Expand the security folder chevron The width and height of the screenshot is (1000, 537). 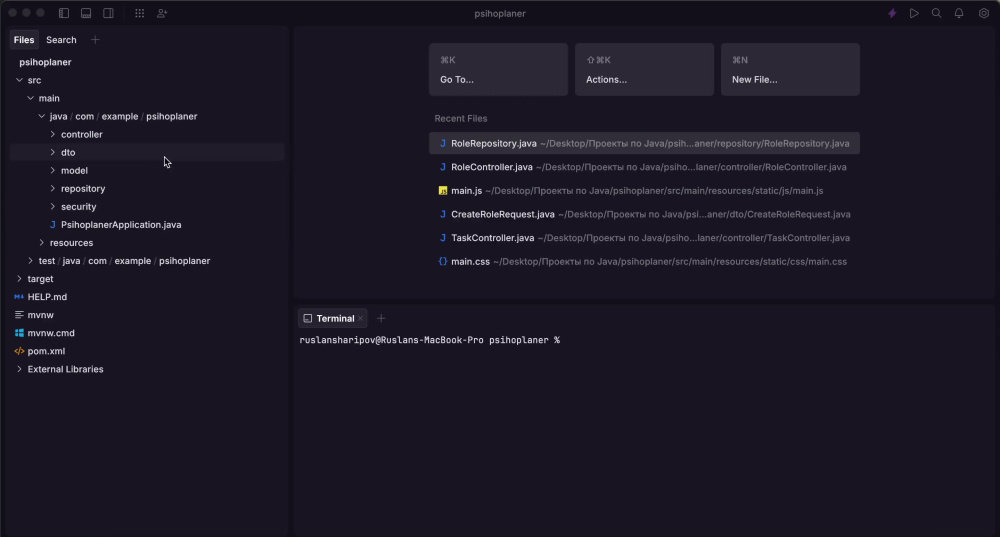52,207
